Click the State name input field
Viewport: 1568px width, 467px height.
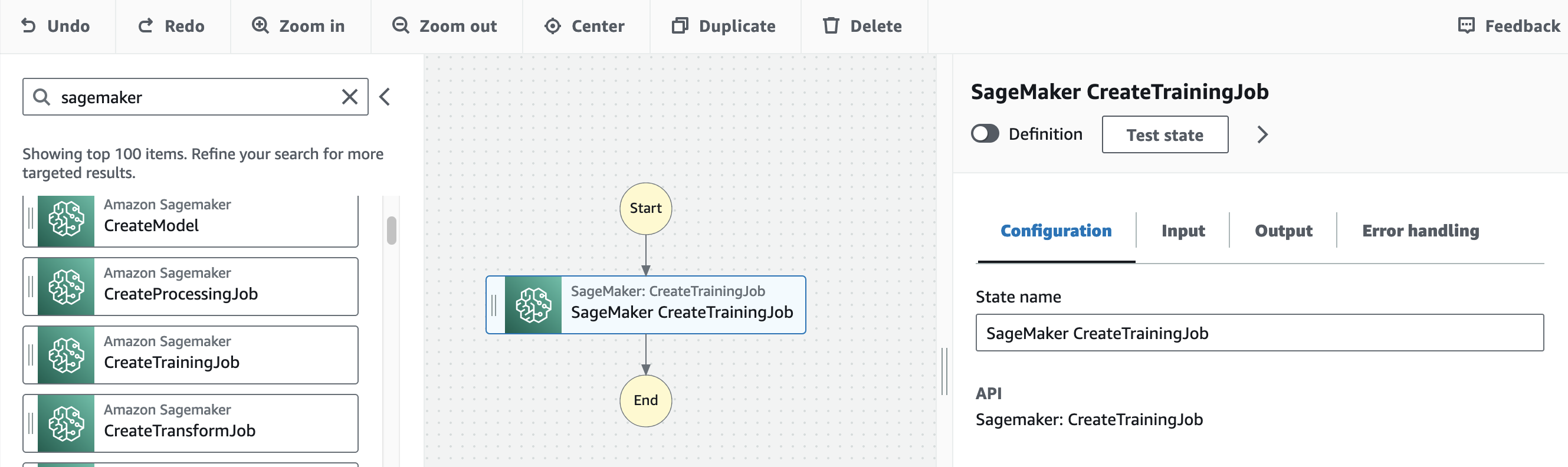click(1259, 333)
